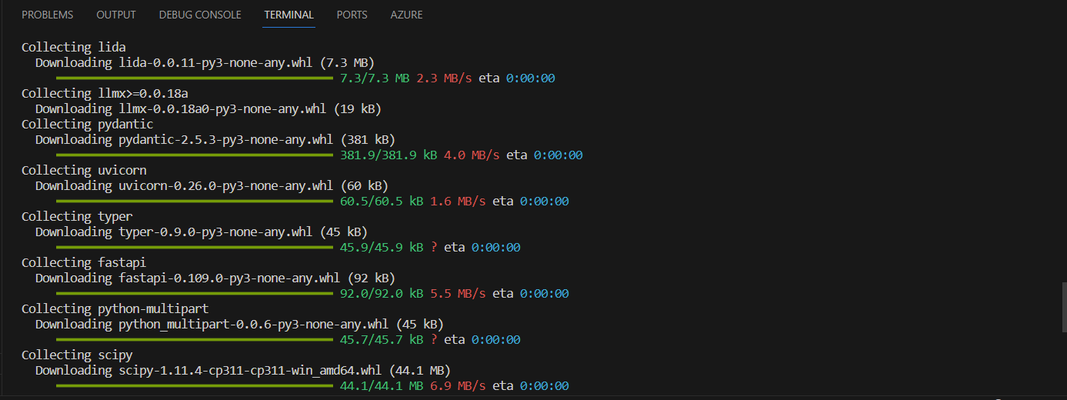Screen dimensions: 1067x400
Task: Select the TERMINAL tab
Action: coord(289,14)
